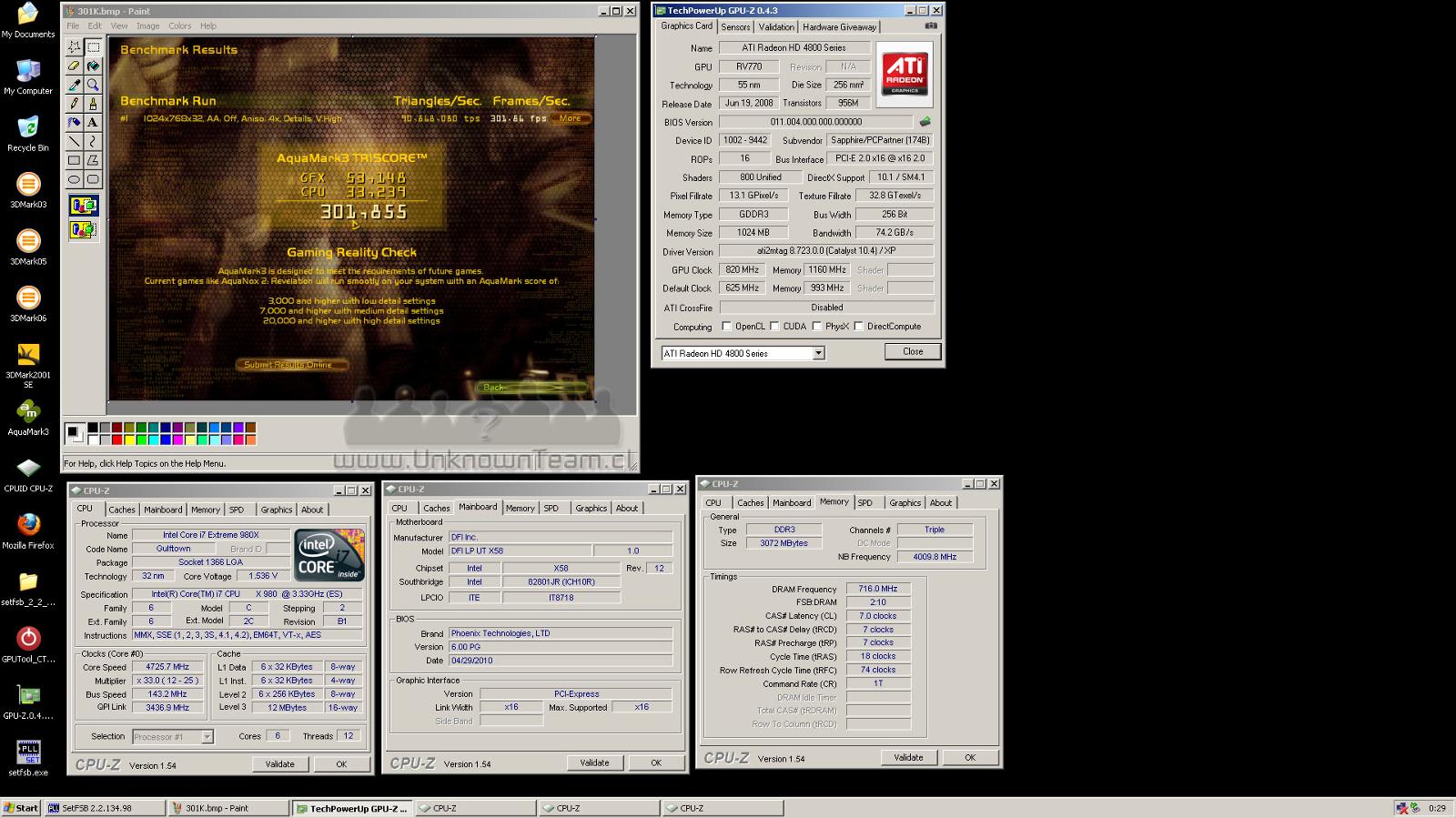The width and height of the screenshot is (1456, 818).
Task: Choose the Pencil tool in Paint
Action: (x=75, y=104)
